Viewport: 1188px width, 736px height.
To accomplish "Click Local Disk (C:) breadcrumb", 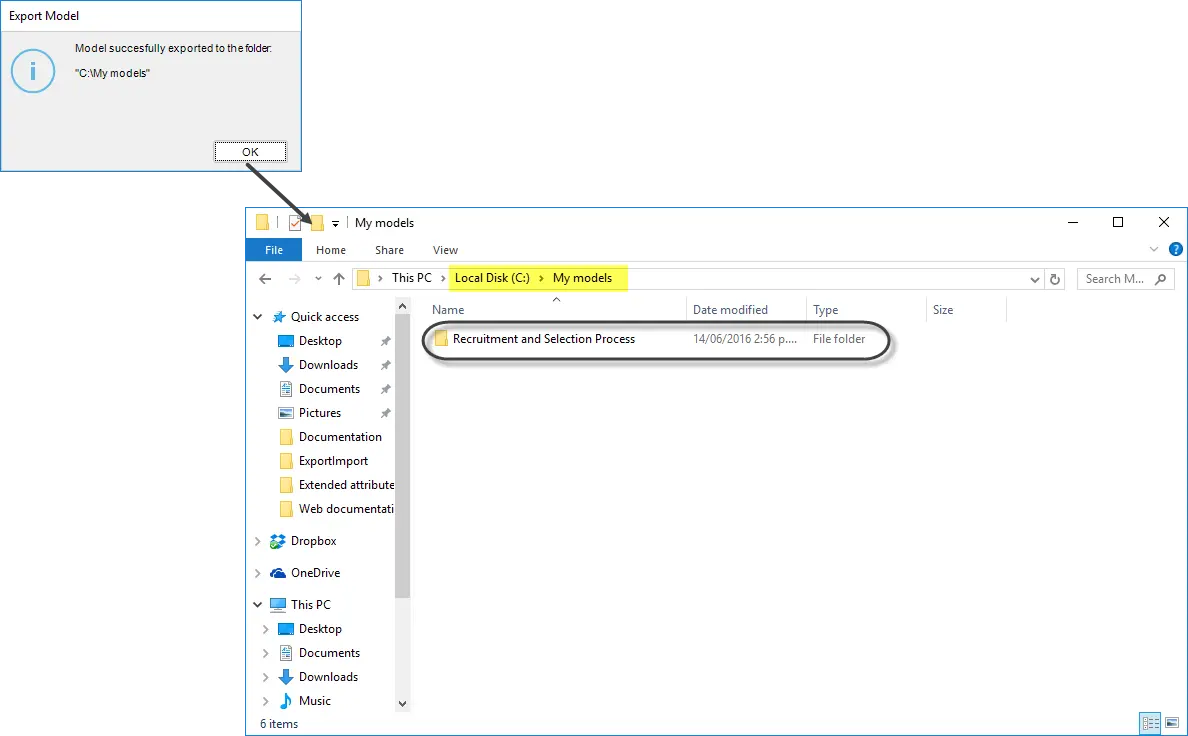I will (492, 278).
